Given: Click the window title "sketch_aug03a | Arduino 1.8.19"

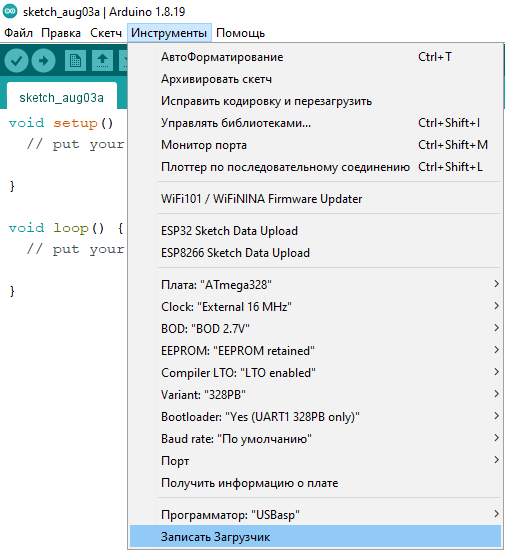Looking at the screenshot, I should click(104, 12).
